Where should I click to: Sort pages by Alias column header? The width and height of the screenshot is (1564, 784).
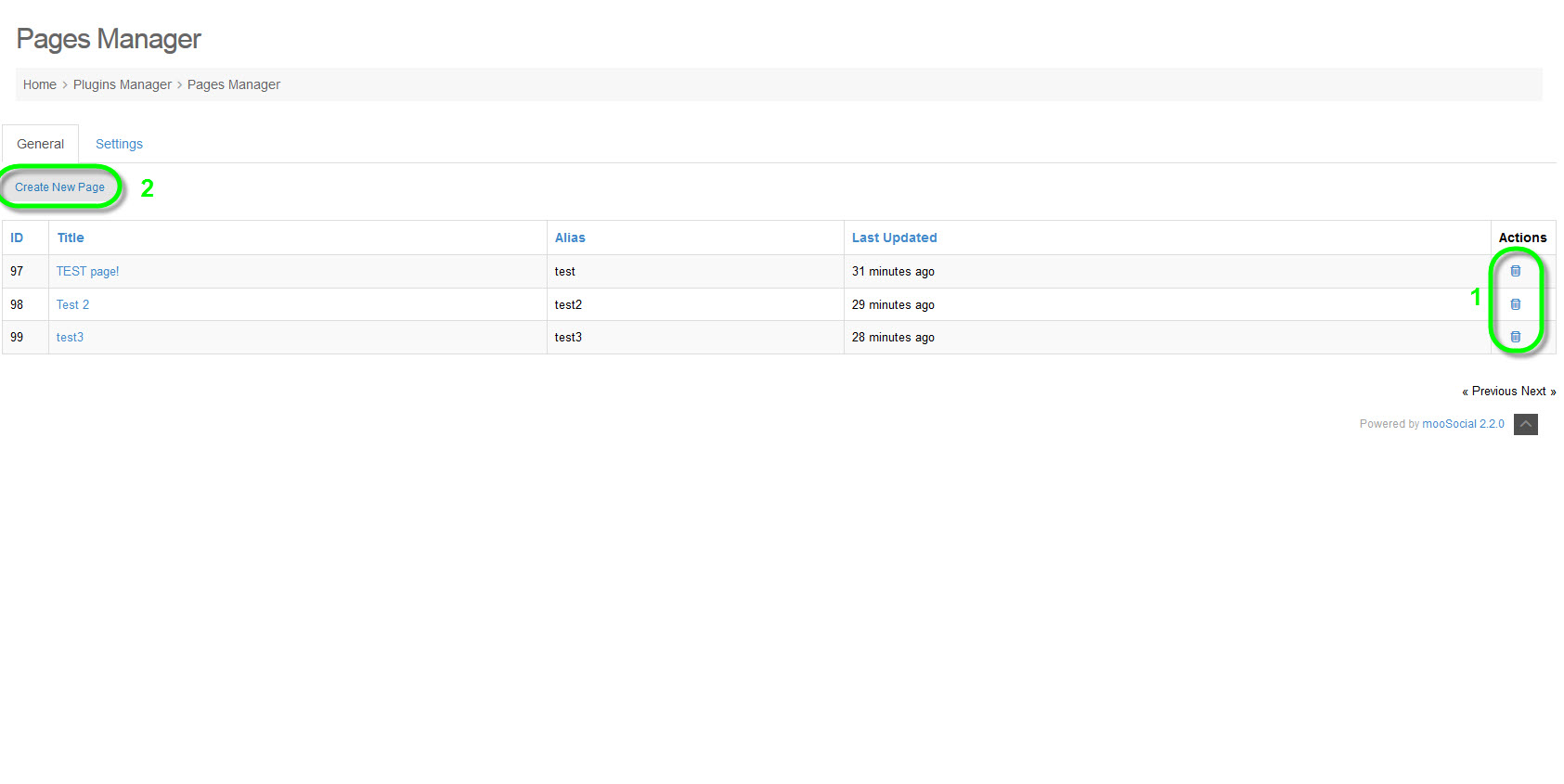point(570,238)
